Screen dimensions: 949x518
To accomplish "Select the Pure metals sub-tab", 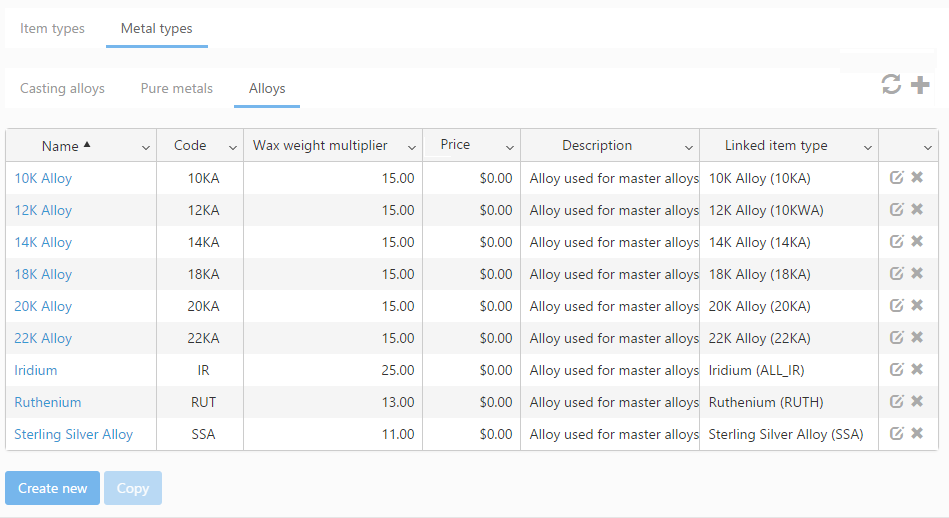I will pyautogui.click(x=176, y=89).
